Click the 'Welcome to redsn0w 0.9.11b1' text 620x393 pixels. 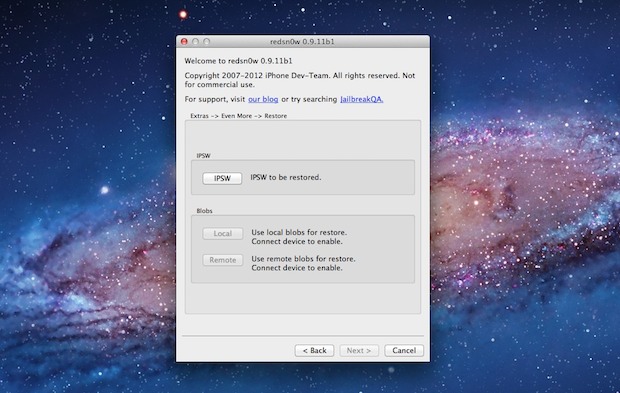pyautogui.click(x=238, y=61)
